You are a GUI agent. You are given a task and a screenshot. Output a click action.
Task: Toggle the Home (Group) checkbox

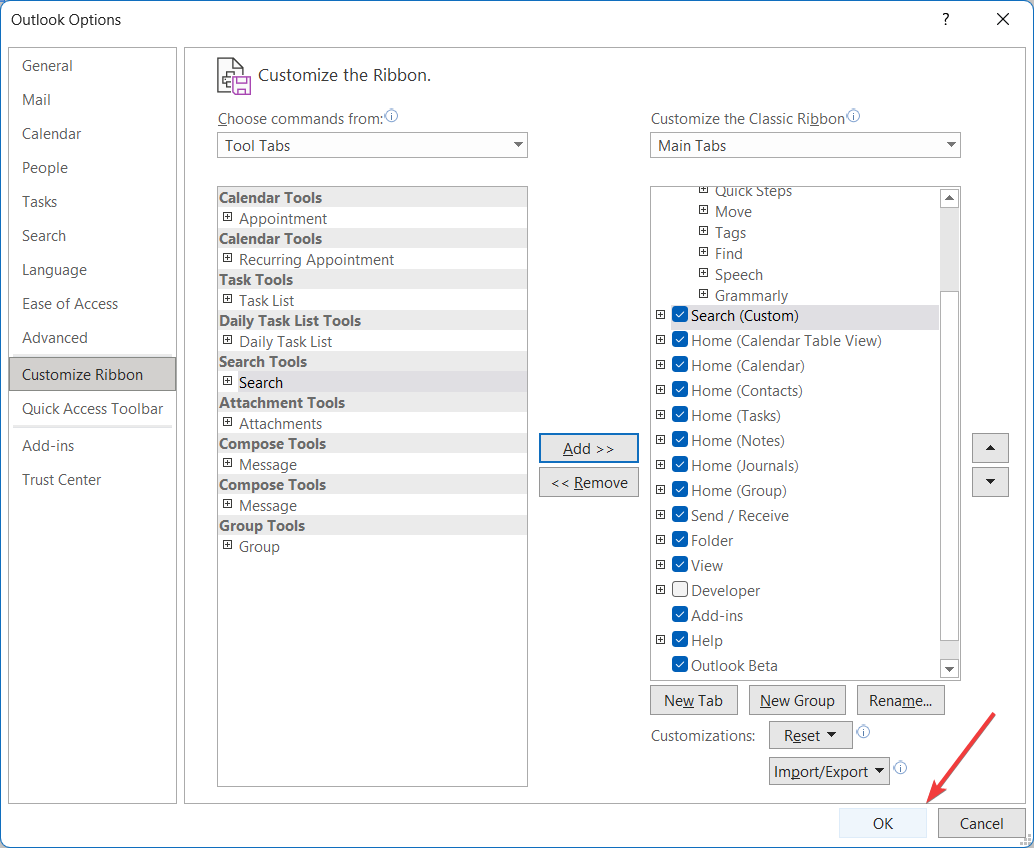680,490
